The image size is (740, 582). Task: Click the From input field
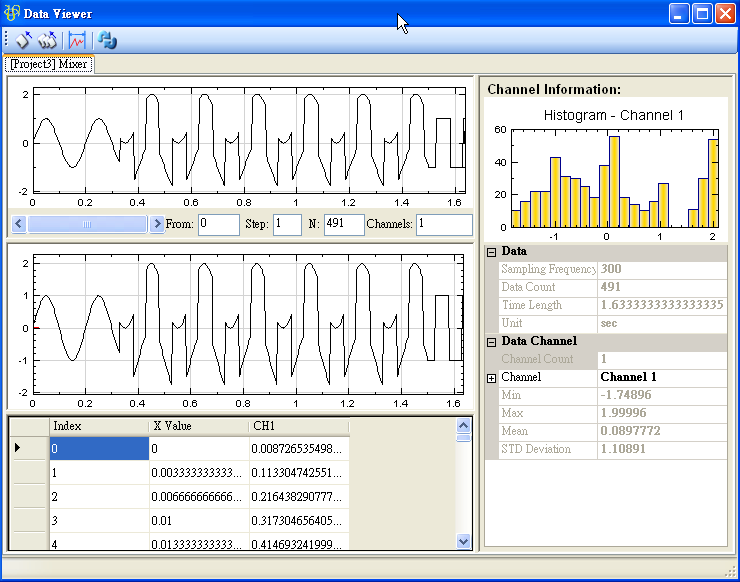(x=218, y=225)
